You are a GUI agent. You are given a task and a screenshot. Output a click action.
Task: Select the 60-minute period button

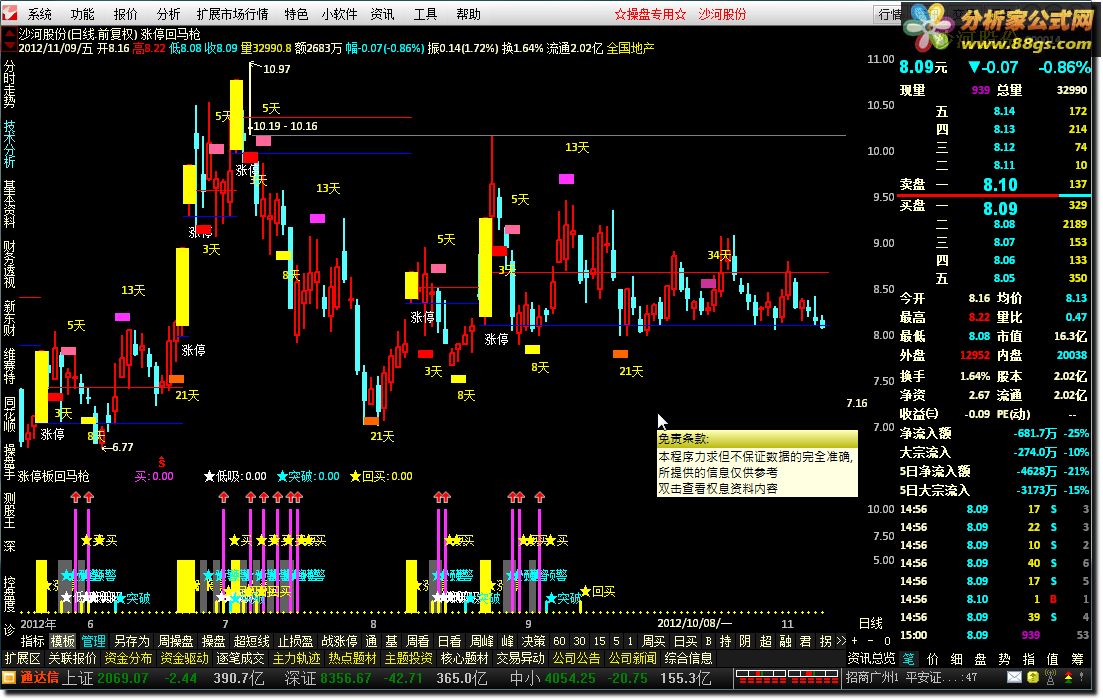point(559,641)
